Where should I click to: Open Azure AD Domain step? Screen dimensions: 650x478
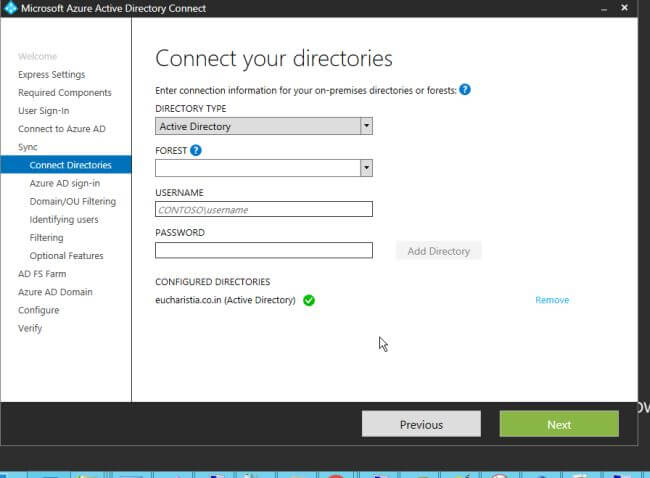click(55, 292)
